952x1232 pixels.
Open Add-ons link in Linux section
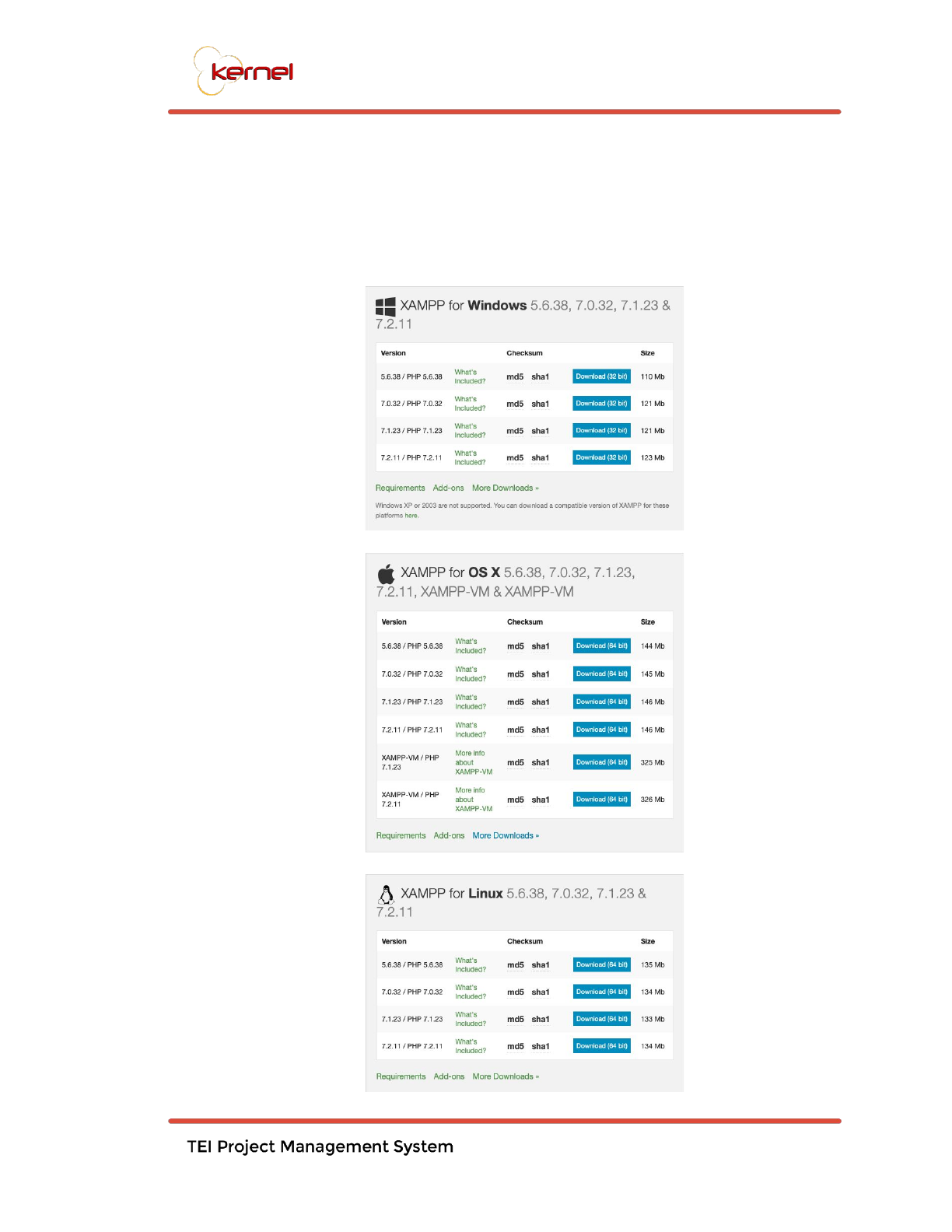click(449, 1076)
